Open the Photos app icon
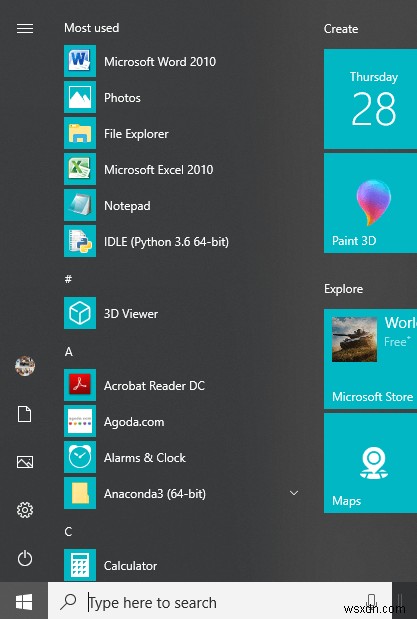This screenshot has width=417, height=619. (80, 97)
